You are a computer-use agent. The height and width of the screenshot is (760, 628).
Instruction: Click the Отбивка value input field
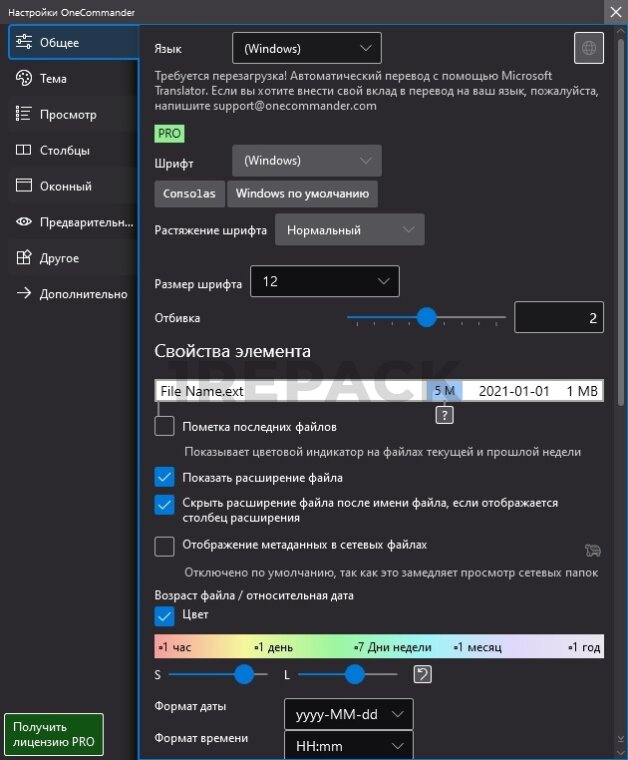558,318
